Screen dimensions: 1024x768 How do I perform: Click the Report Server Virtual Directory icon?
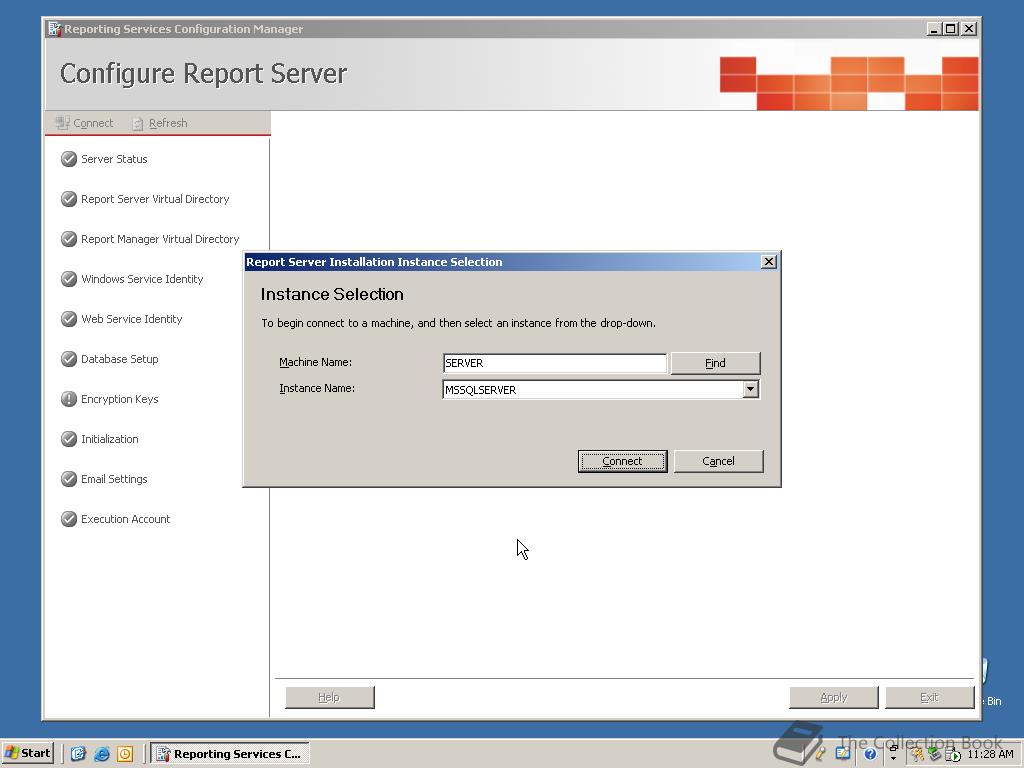[x=69, y=199]
